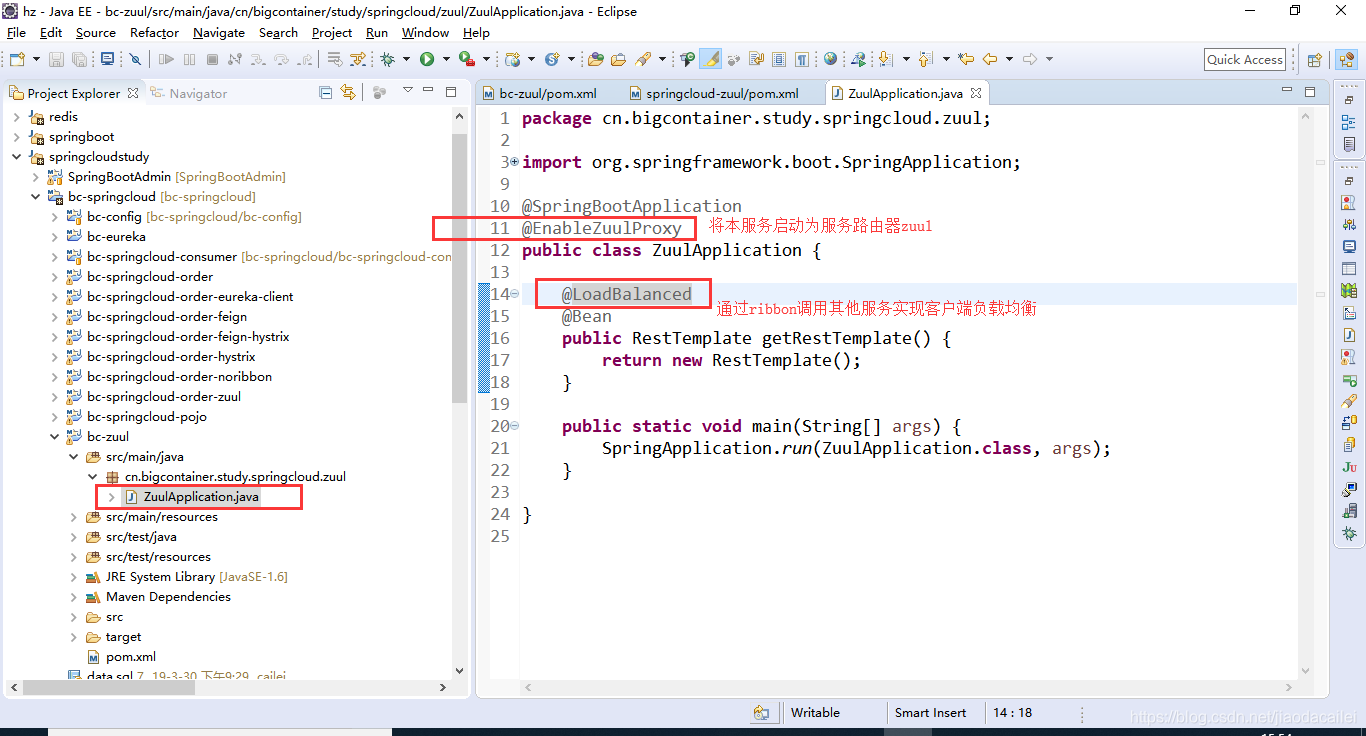Select pom.xml under bc-zuul
Image resolution: width=1366 pixels, height=736 pixels.
click(131, 657)
